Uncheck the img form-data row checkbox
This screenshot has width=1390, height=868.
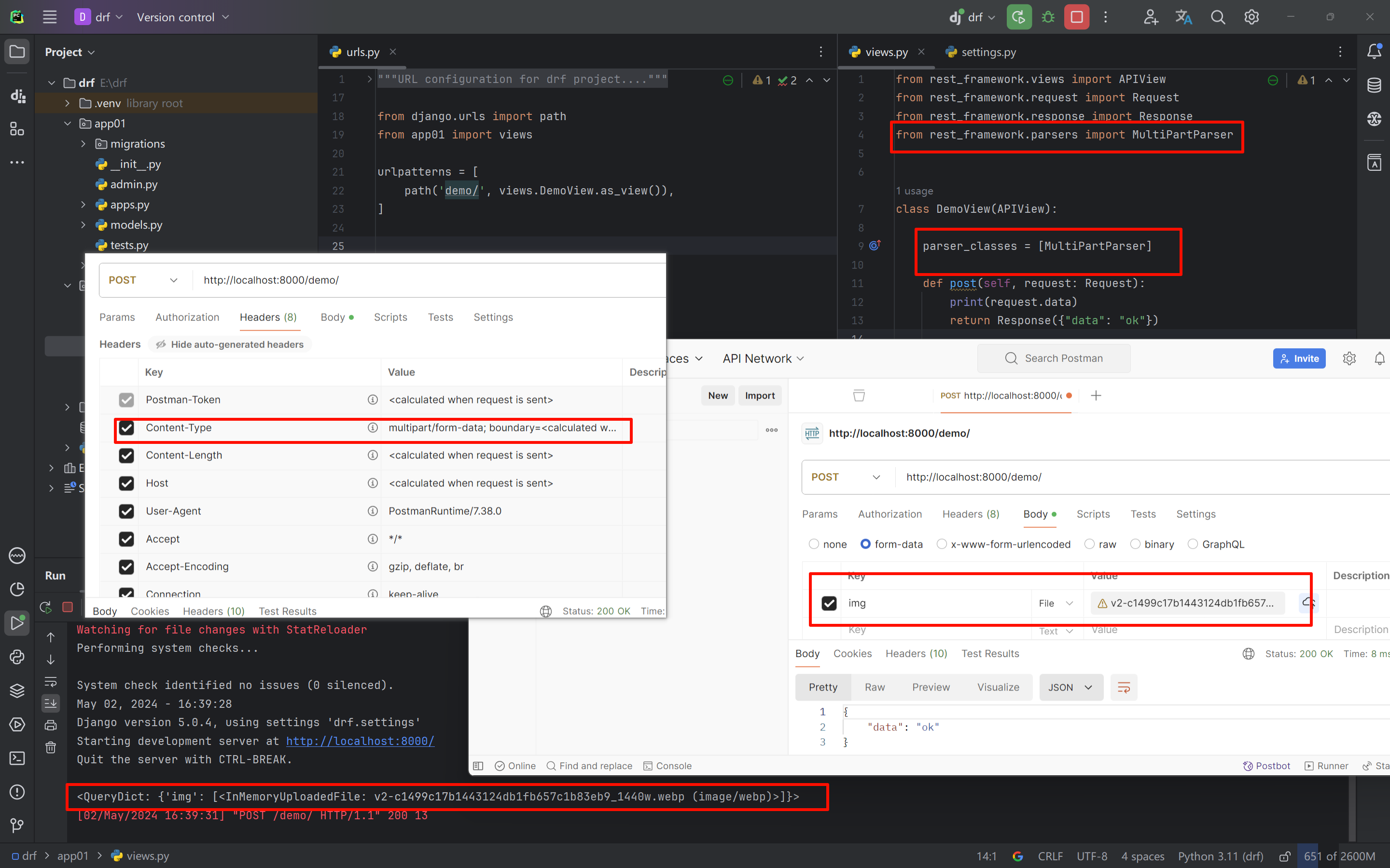(829, 603)
